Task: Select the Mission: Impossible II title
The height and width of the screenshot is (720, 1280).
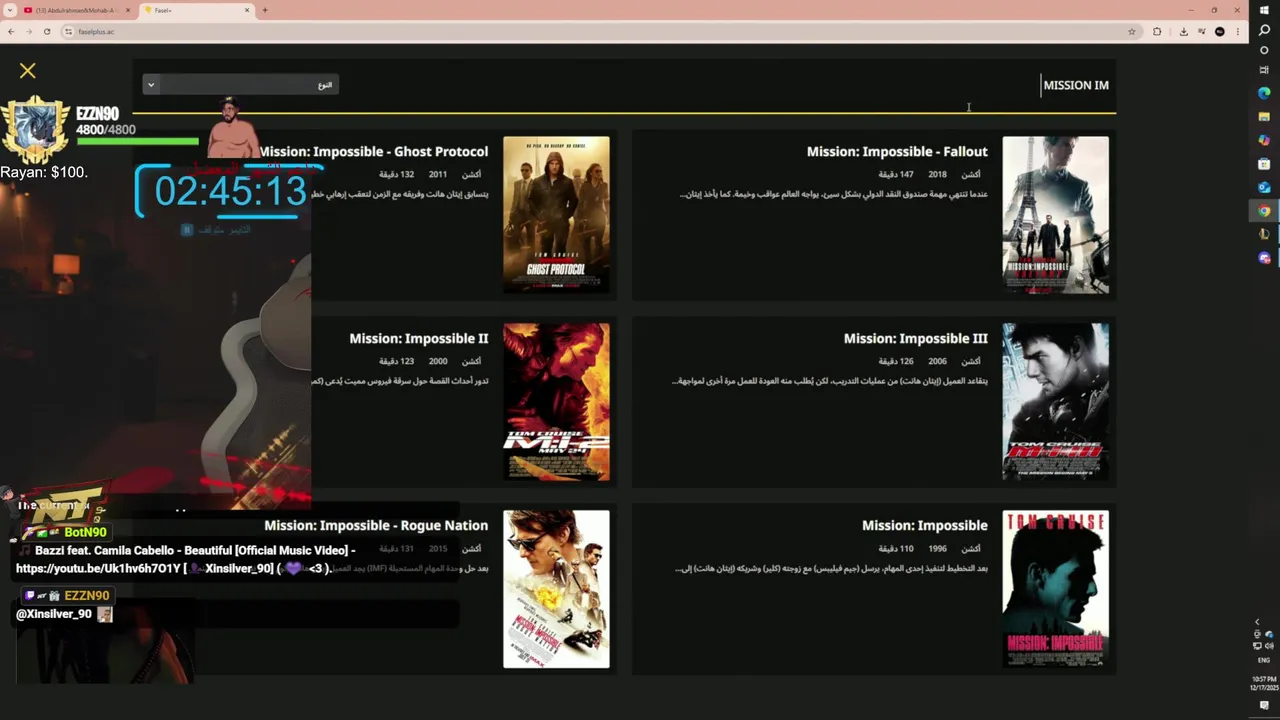Action: [419, 339]
